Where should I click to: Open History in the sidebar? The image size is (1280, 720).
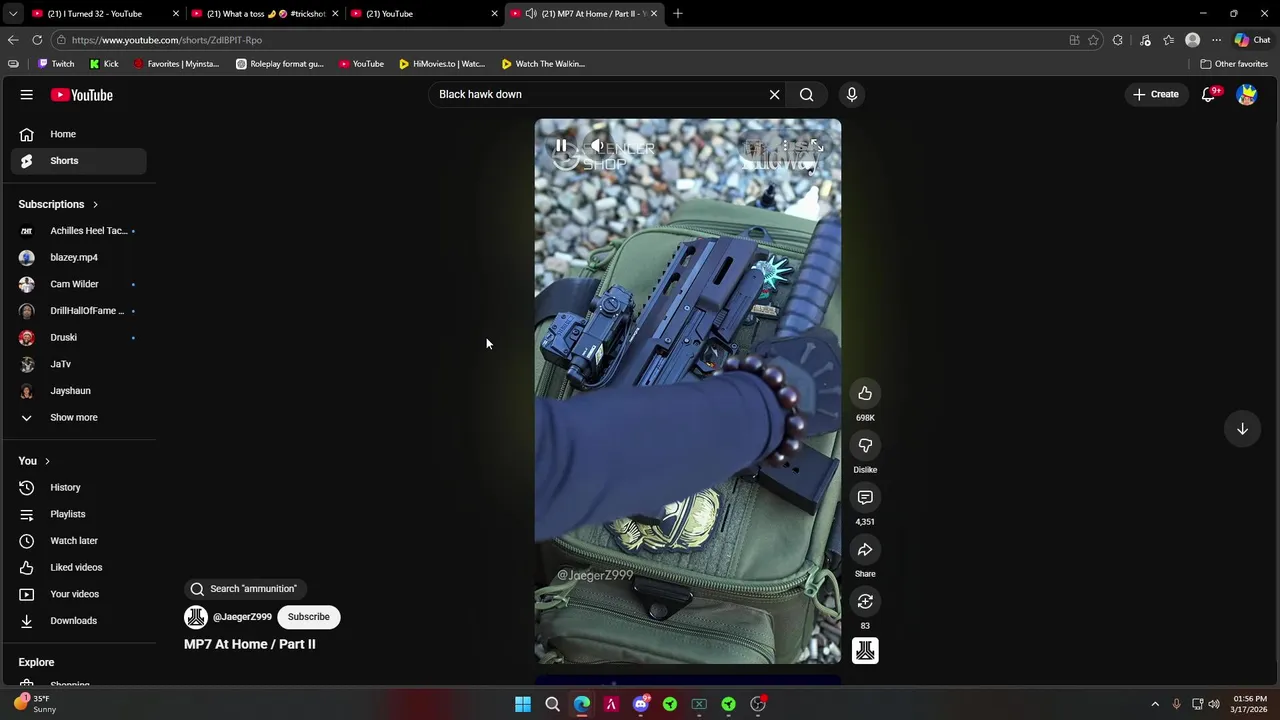pos(79,487)
